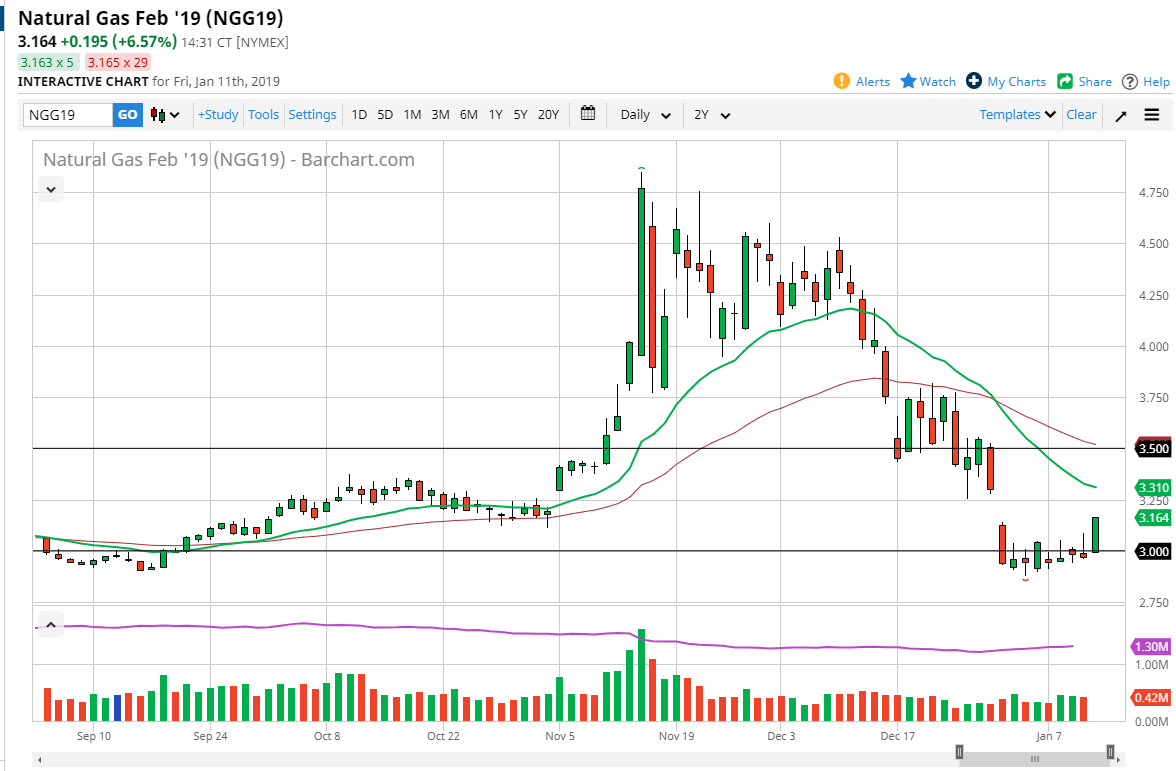This screenshot has height=771, width=1176.
Task: Open the Tools menu
Action: pos(263,115)
